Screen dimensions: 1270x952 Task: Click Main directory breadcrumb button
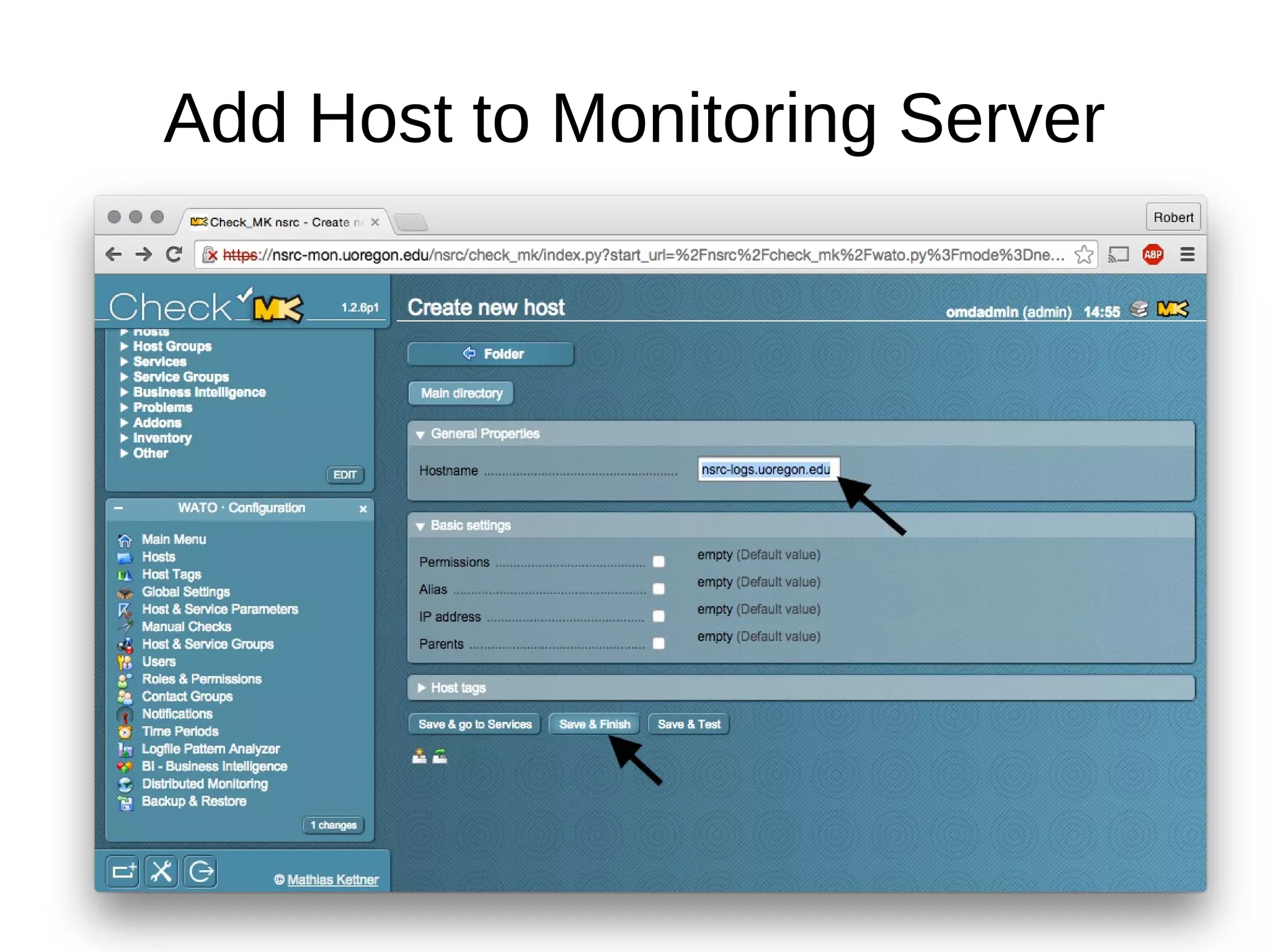coord(461,393)
